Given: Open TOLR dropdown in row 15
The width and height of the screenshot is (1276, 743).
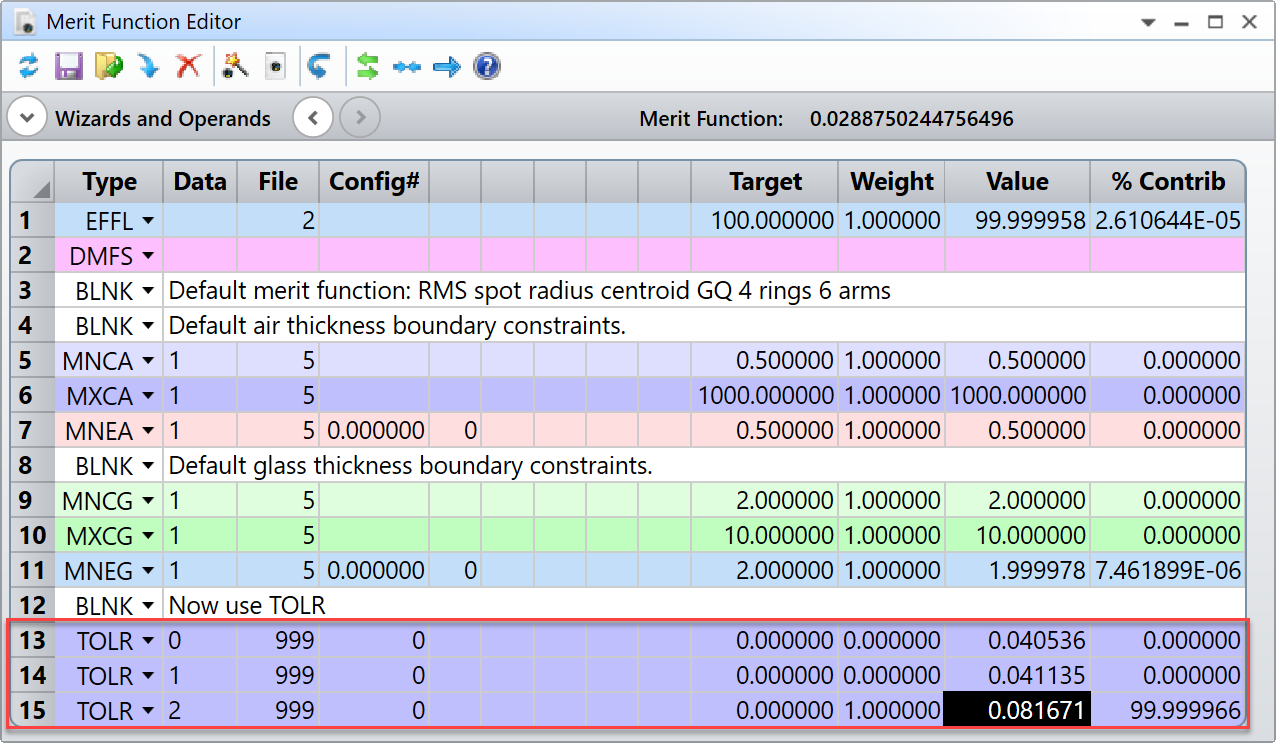Looking at the screenshot, I should point(148,711).
